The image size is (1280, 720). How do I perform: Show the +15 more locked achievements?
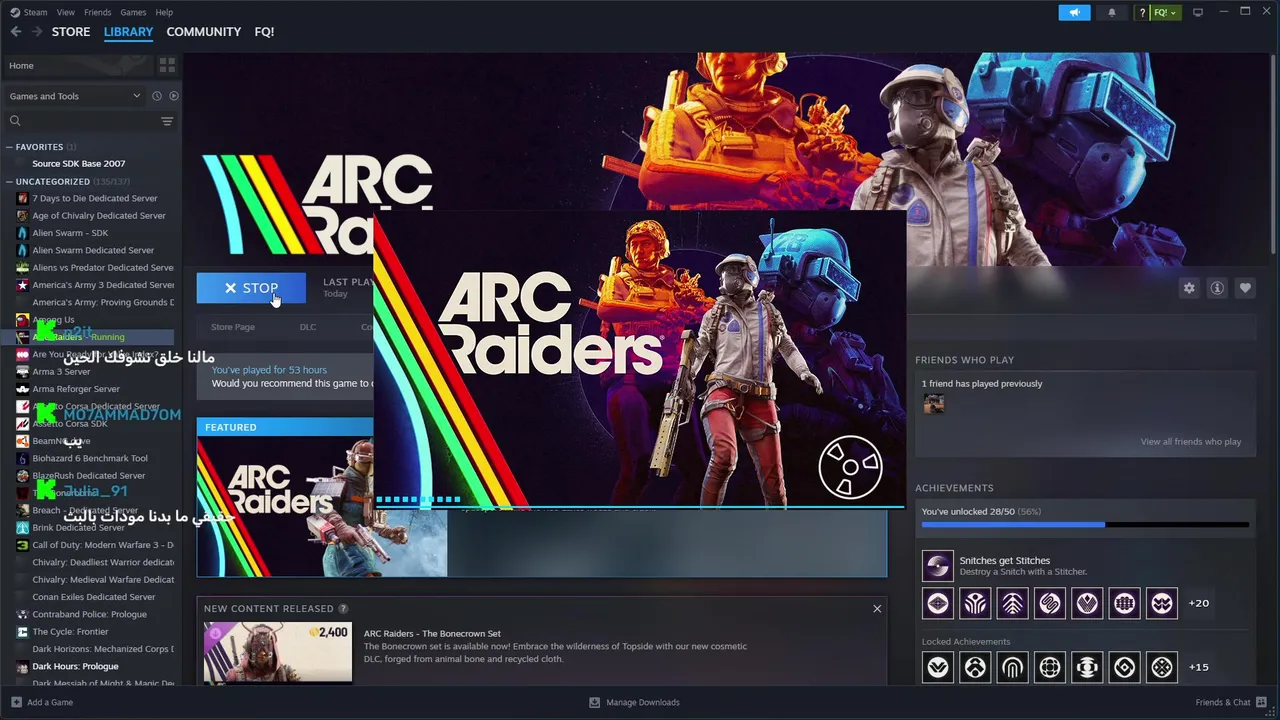click(x=1198, y=667)
